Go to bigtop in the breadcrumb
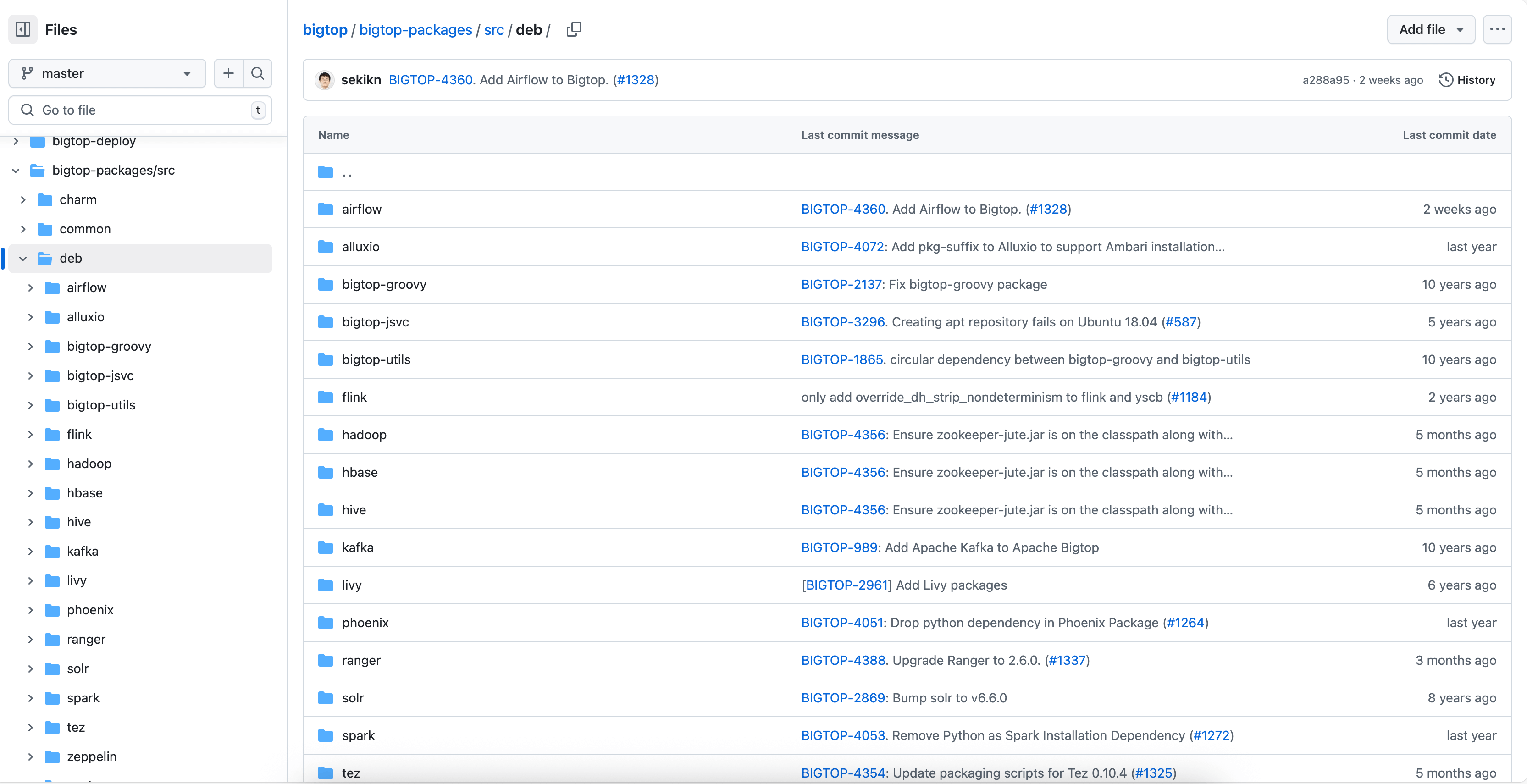The height and width of the screenshot is (784, 1527). [325, 30]
